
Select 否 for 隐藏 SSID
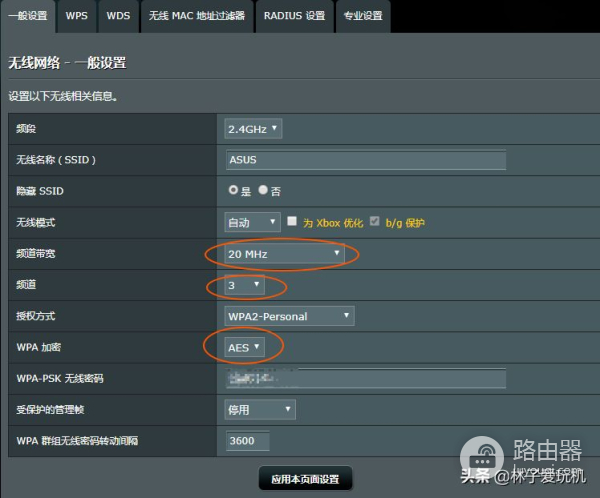pos(263,189)
